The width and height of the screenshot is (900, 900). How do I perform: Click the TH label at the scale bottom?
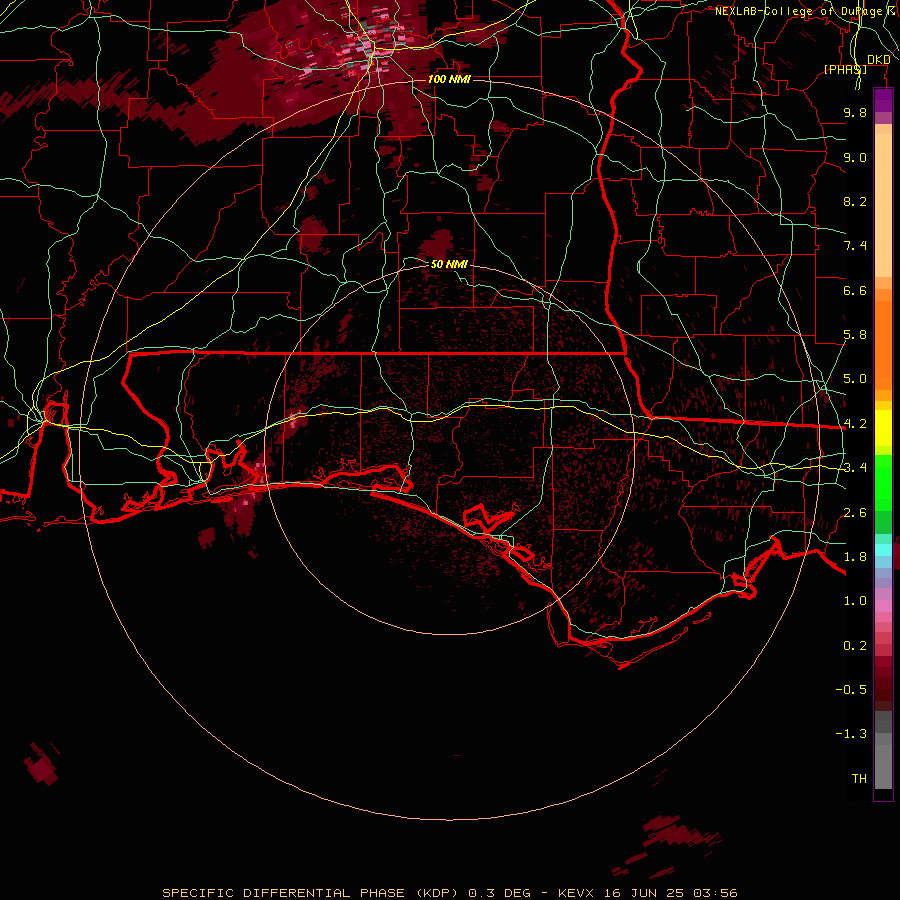point(859,779)
